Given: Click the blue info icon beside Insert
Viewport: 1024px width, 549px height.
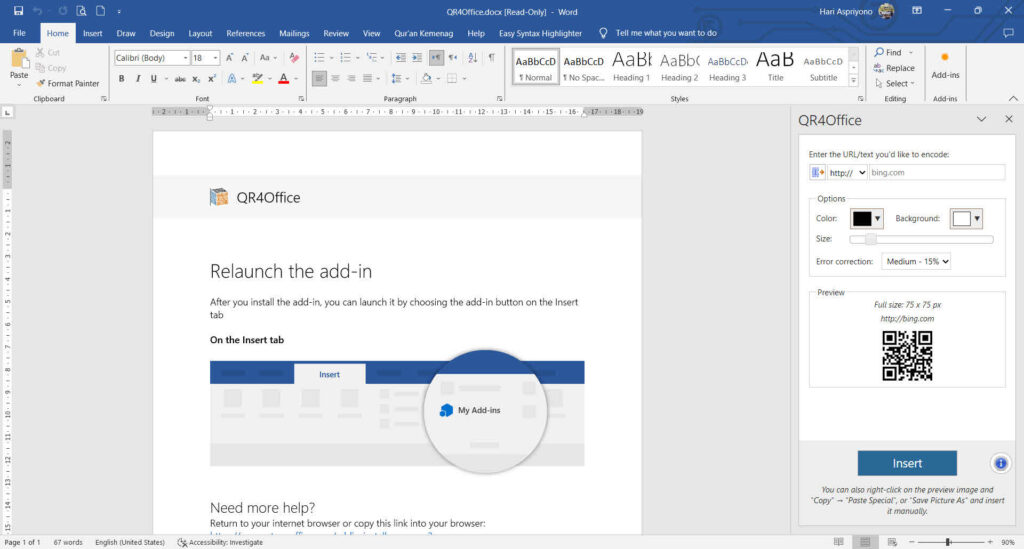Looking at the screenshot, I should click(x=999, y=463).
